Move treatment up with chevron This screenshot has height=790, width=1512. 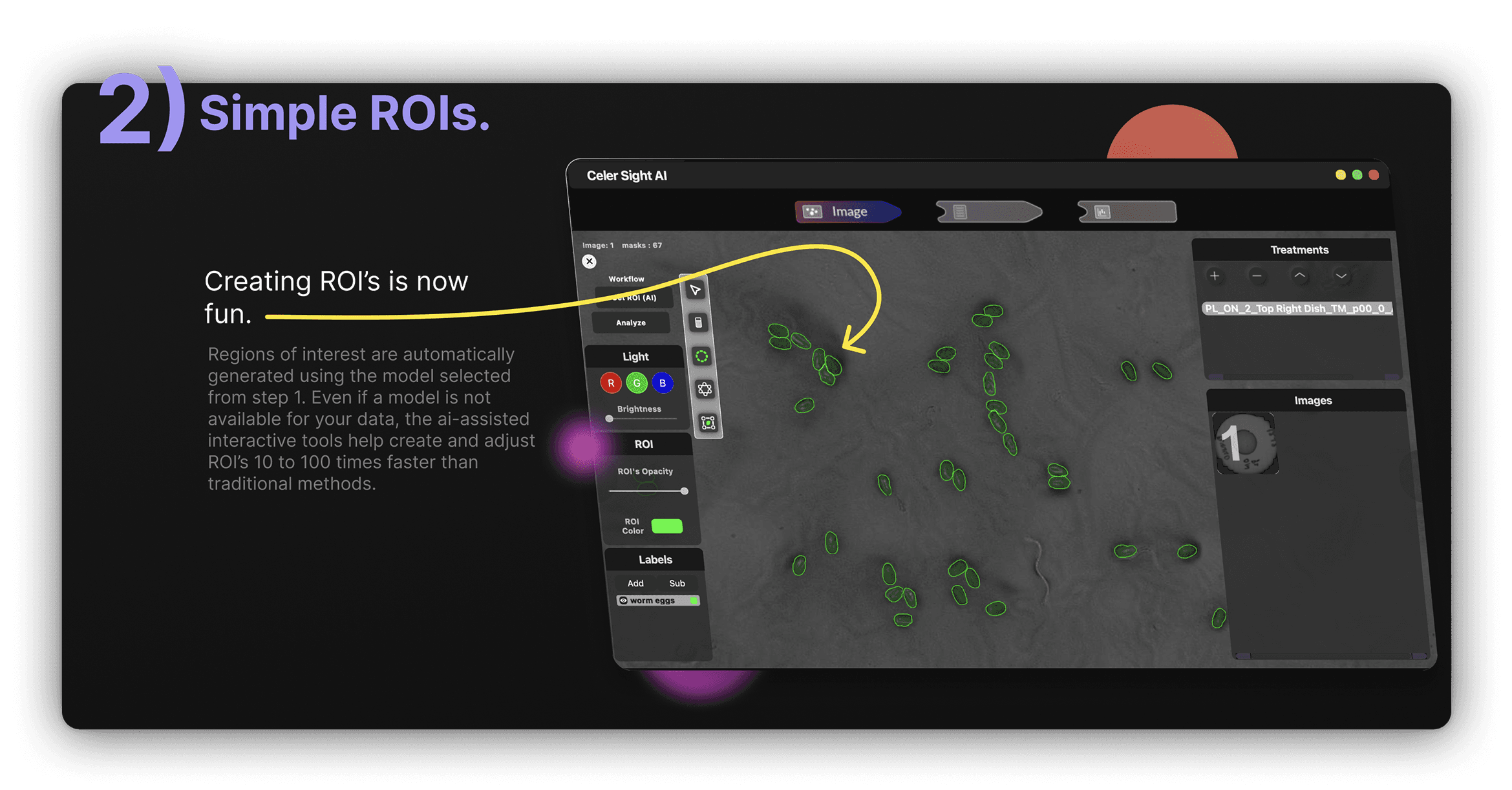click(x=1299, y=276)
